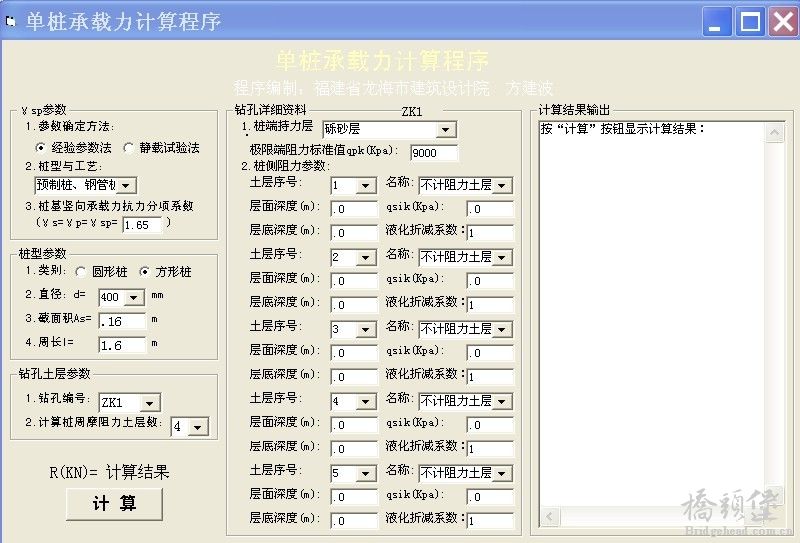Click the results scrollbar up arrow
The image size is (800, 543).
pos(774,133)
